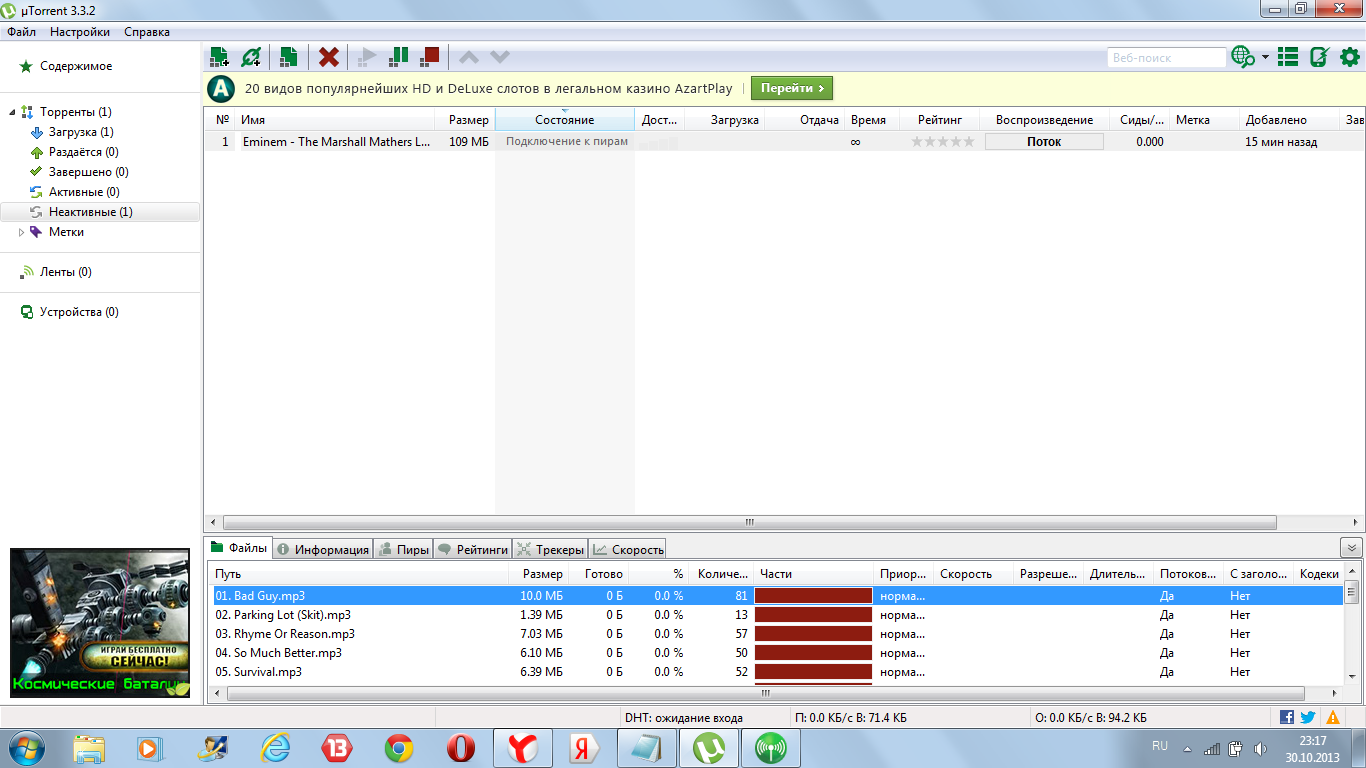Move torrent up in the queue
Image resolution: width=1366 pixels, height=768 pixels.
coord(469,57)
